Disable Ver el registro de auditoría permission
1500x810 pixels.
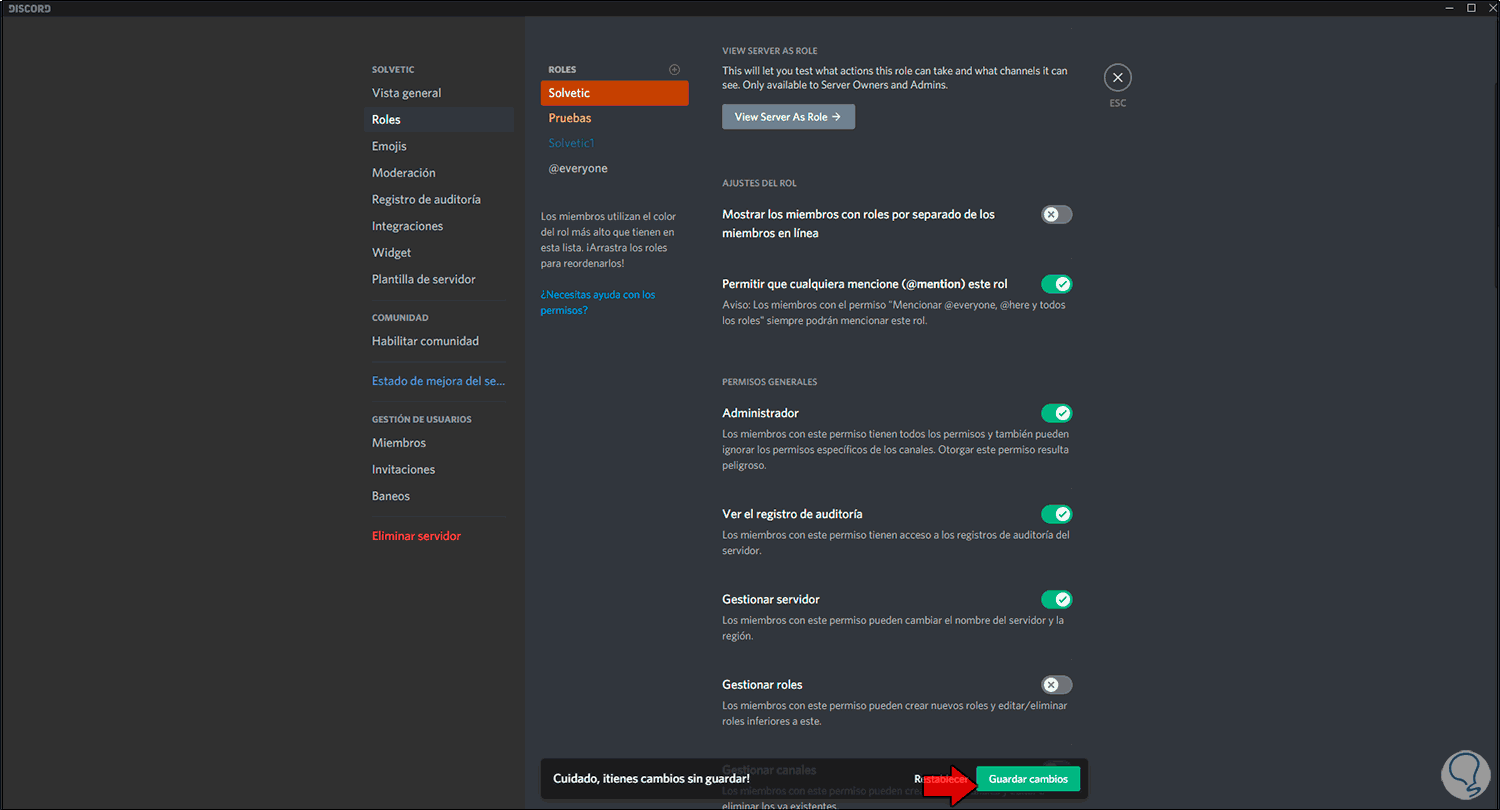pos(1056,514)
